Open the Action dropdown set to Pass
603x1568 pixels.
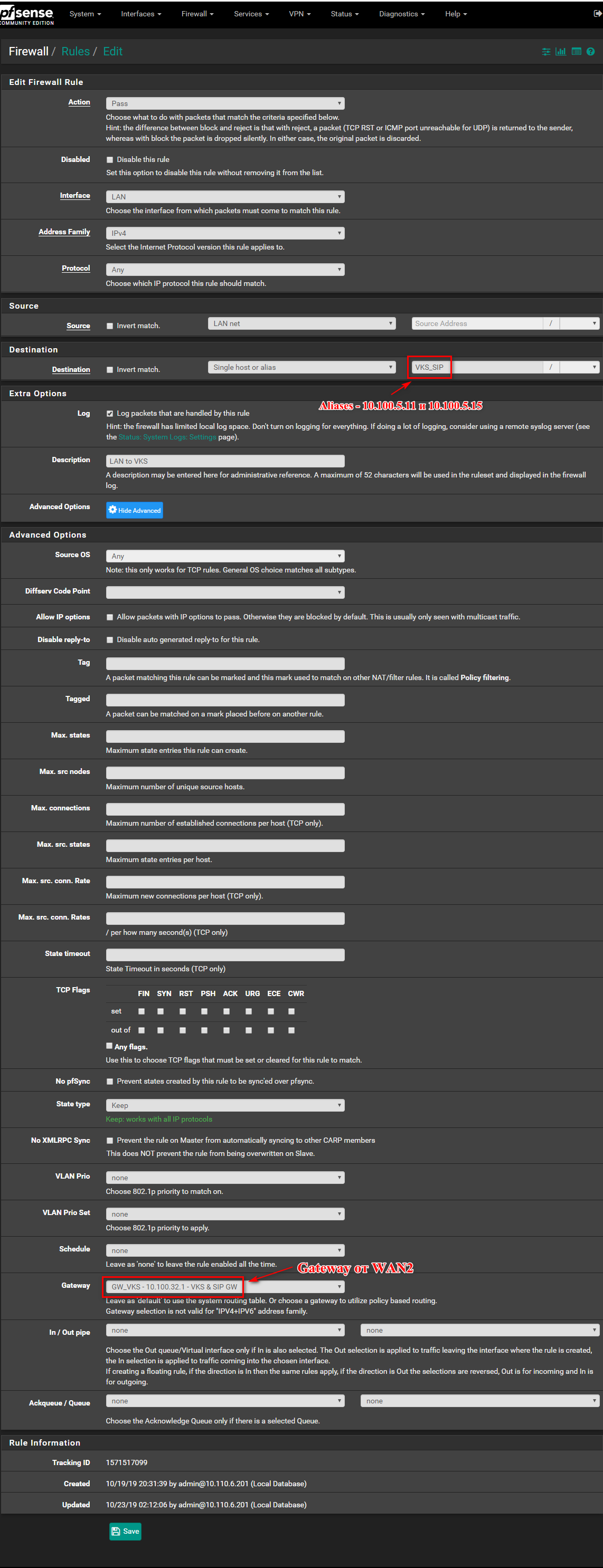(225, 103)
